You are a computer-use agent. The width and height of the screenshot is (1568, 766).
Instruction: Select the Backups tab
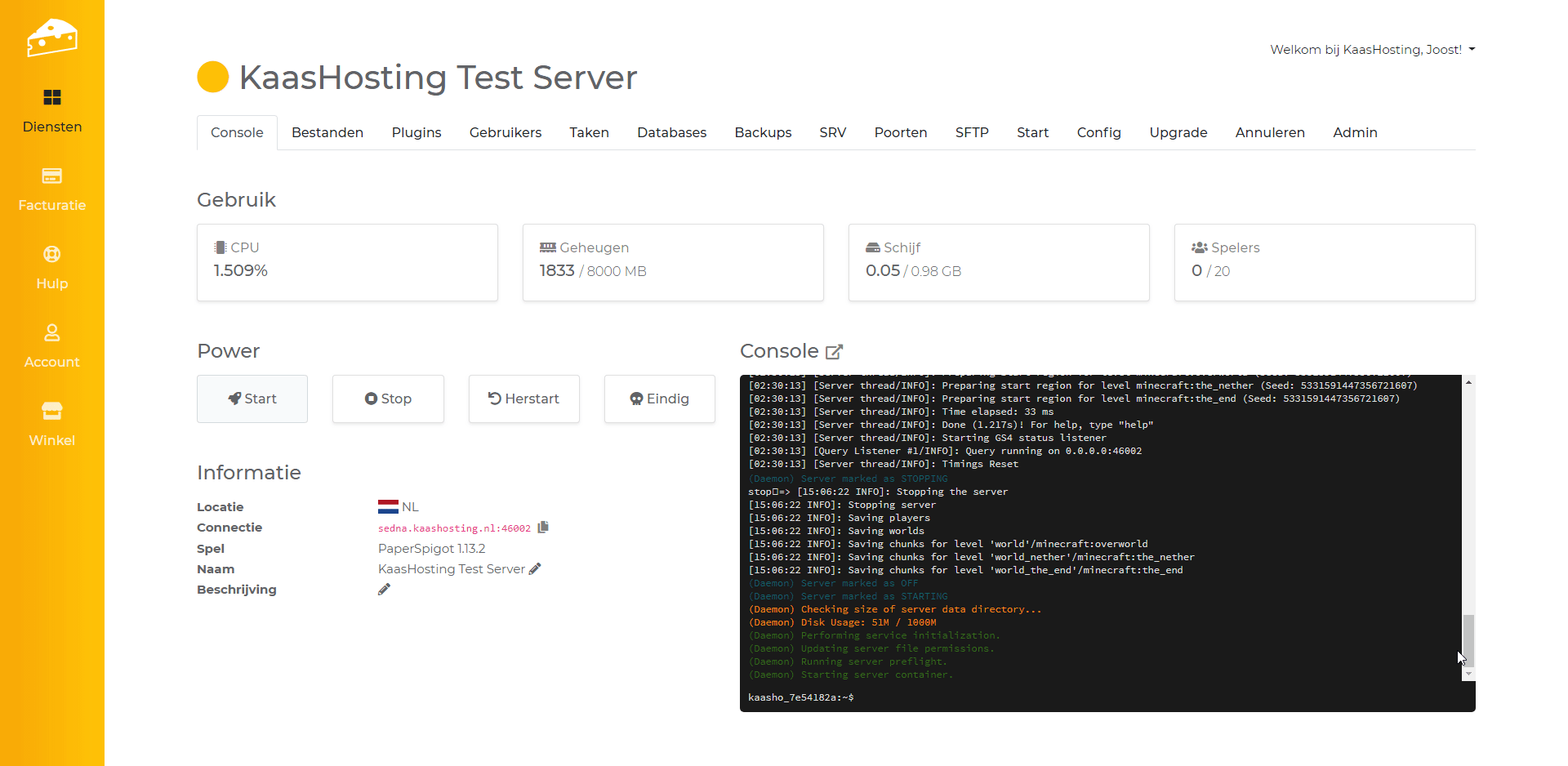[x=763, y=132]
